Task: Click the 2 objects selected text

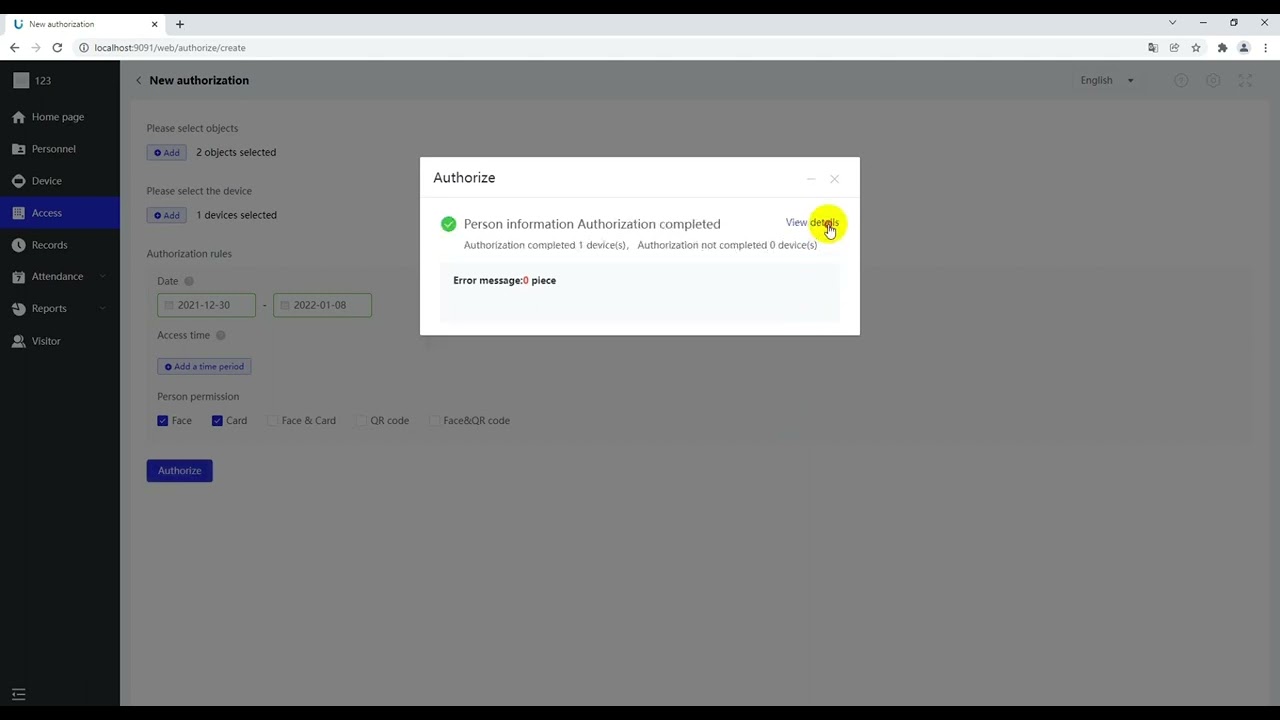Action: pos(236,153)
